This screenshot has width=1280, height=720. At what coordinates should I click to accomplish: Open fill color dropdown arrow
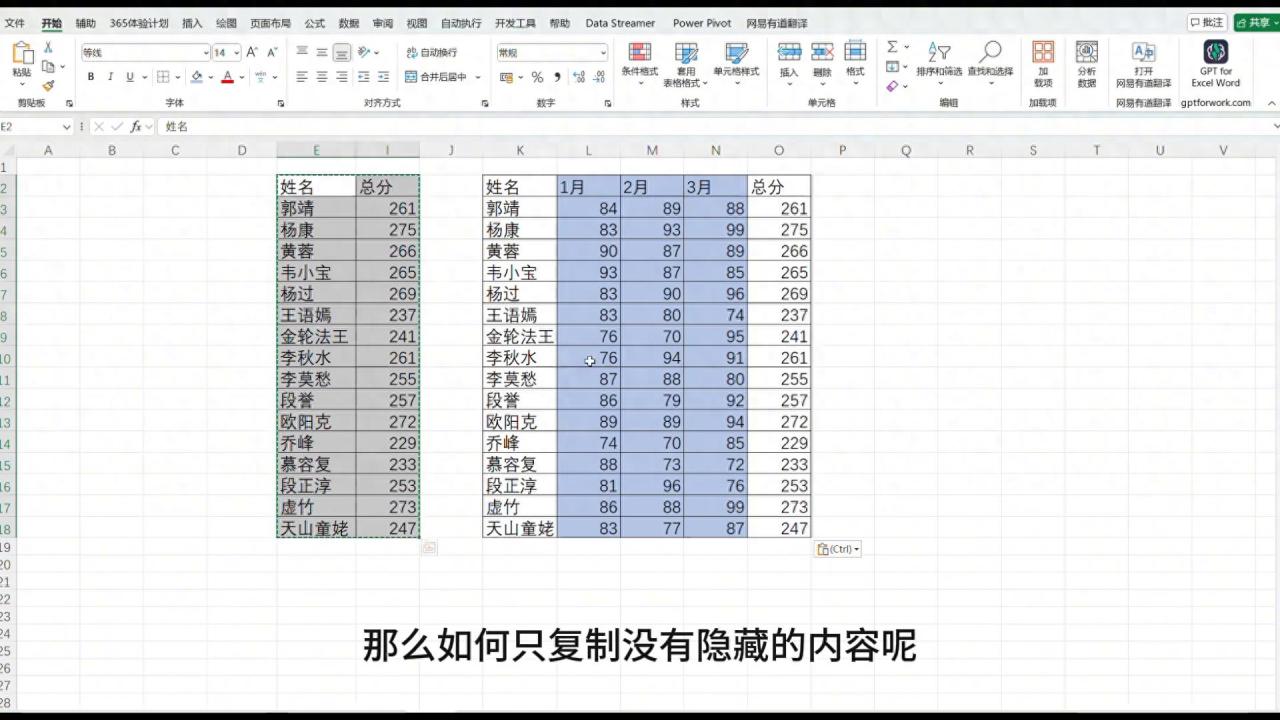click(211, 77)
